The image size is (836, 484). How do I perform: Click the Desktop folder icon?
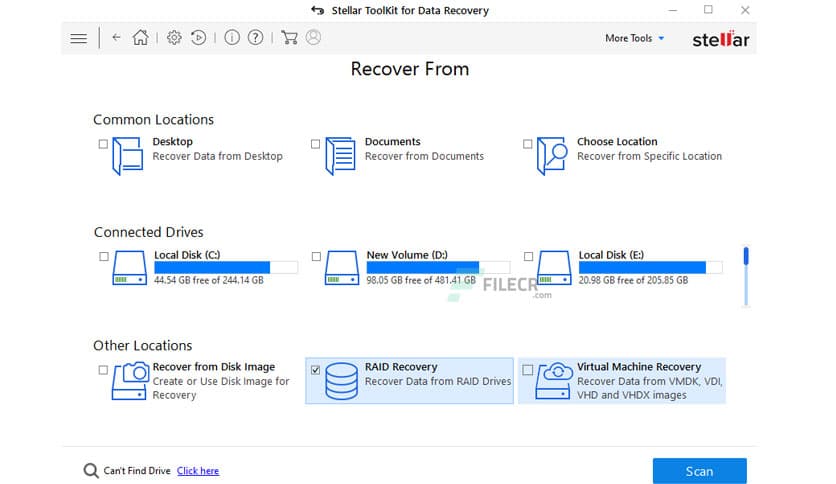pyautogui.click(x=128, y=156)
